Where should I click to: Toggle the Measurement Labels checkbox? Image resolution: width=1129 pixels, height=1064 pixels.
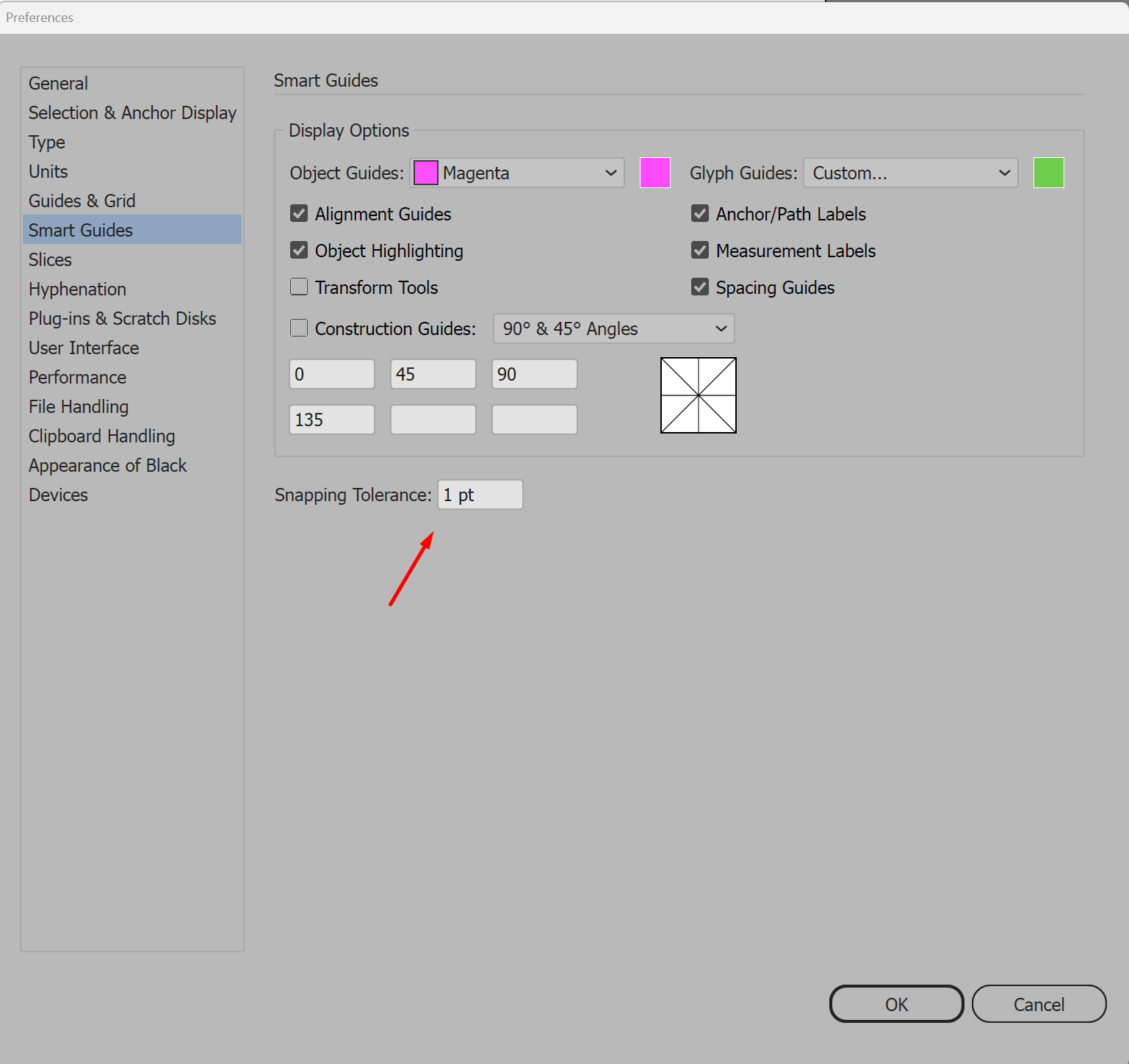coord(700,251)
